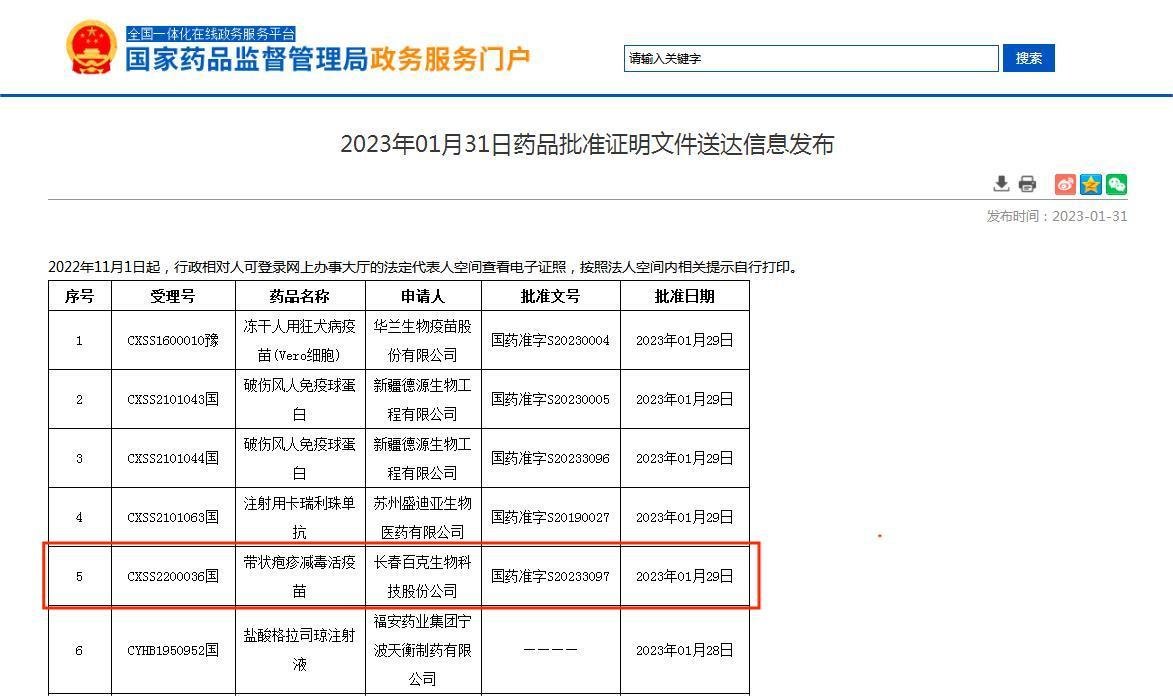Image resolution: width=1173 pixels, height=696 pixels.
Task: Select 受理号 CXSS2200036国
Action: 173,577
